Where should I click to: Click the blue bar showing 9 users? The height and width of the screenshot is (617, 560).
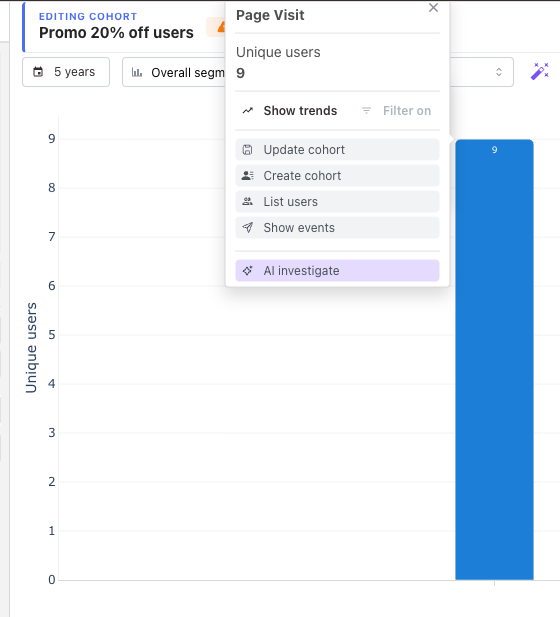[x=494, y=359]
